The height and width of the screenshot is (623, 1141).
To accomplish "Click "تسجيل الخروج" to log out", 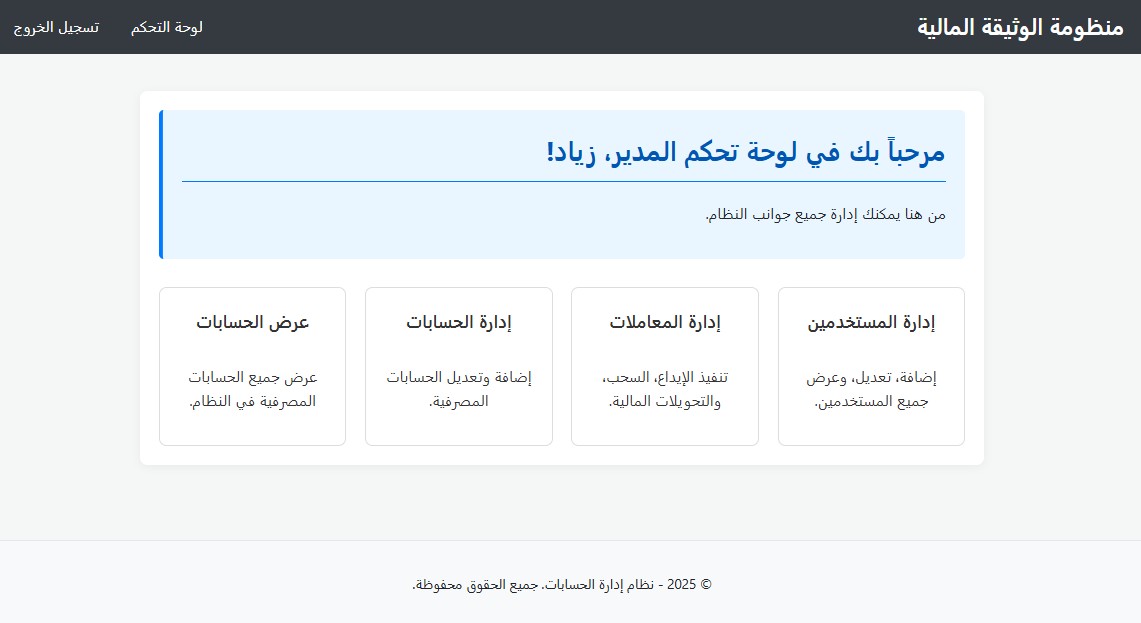I will coord(57,27).
